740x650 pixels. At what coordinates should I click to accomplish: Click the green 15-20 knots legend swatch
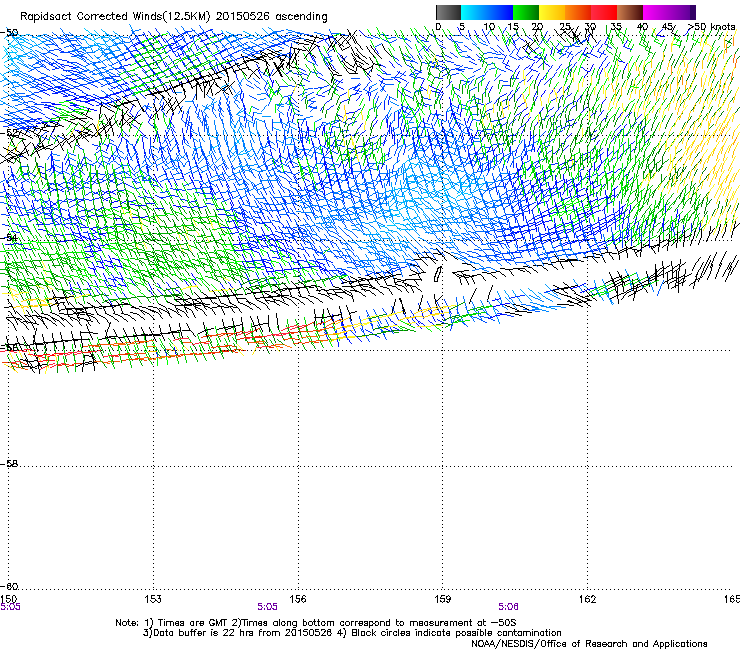tap(526, 12)
